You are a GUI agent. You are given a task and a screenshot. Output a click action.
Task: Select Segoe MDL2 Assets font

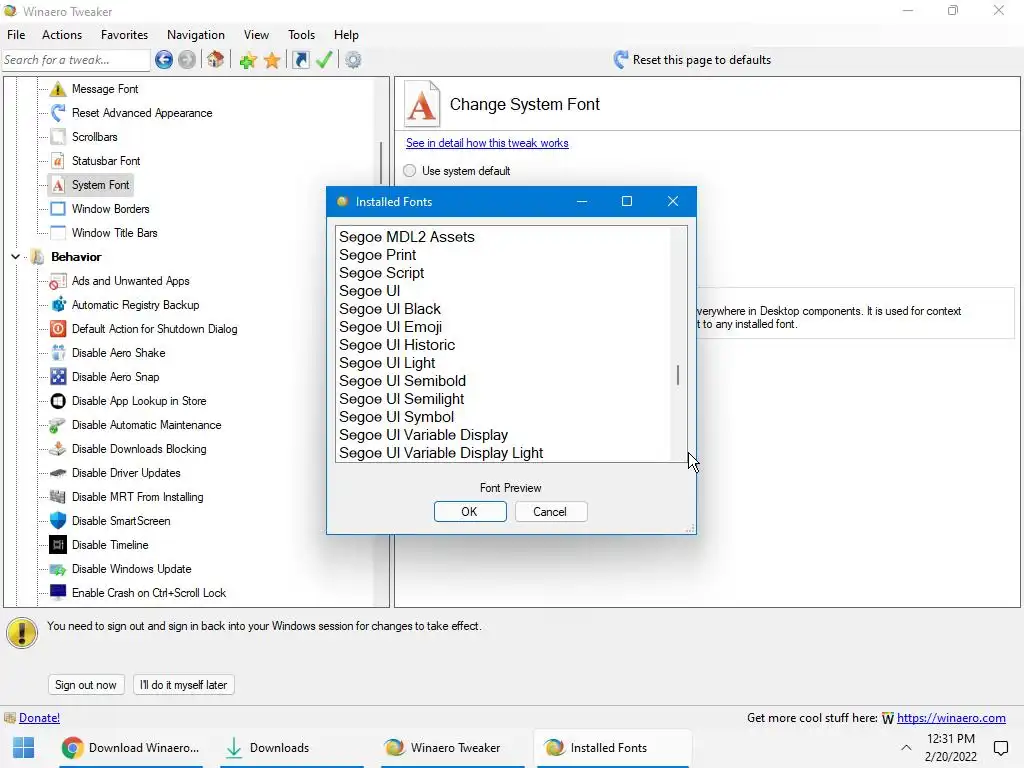tap(406, 237)
